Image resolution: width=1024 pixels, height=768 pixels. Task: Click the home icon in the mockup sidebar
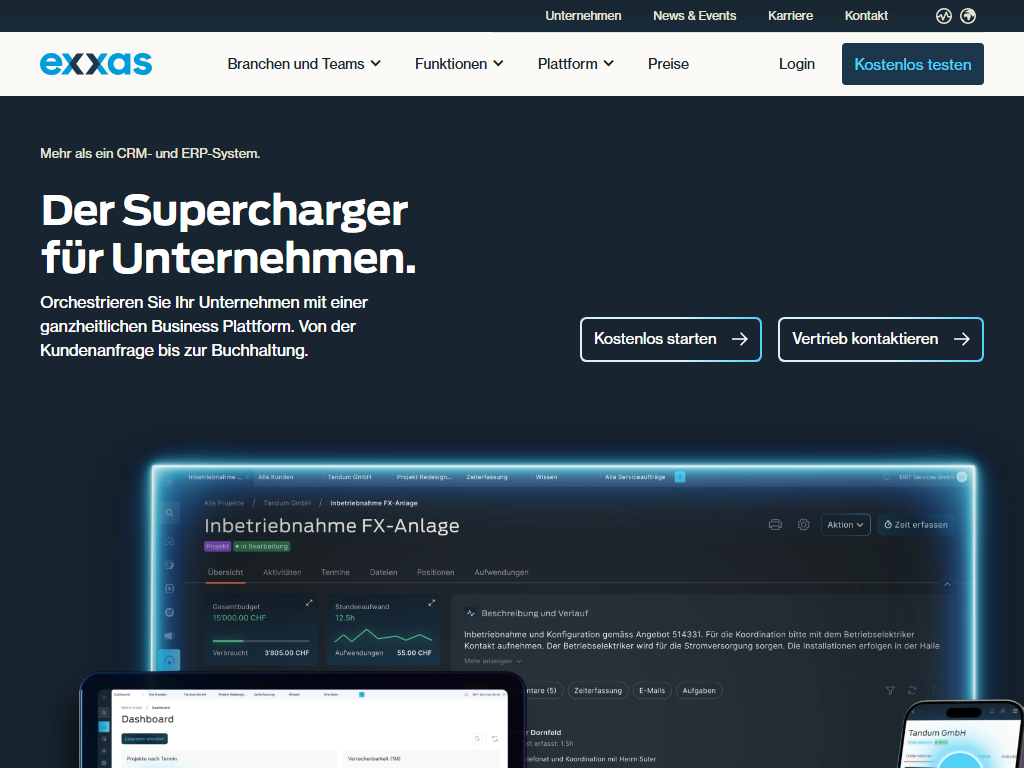[169, 540]
